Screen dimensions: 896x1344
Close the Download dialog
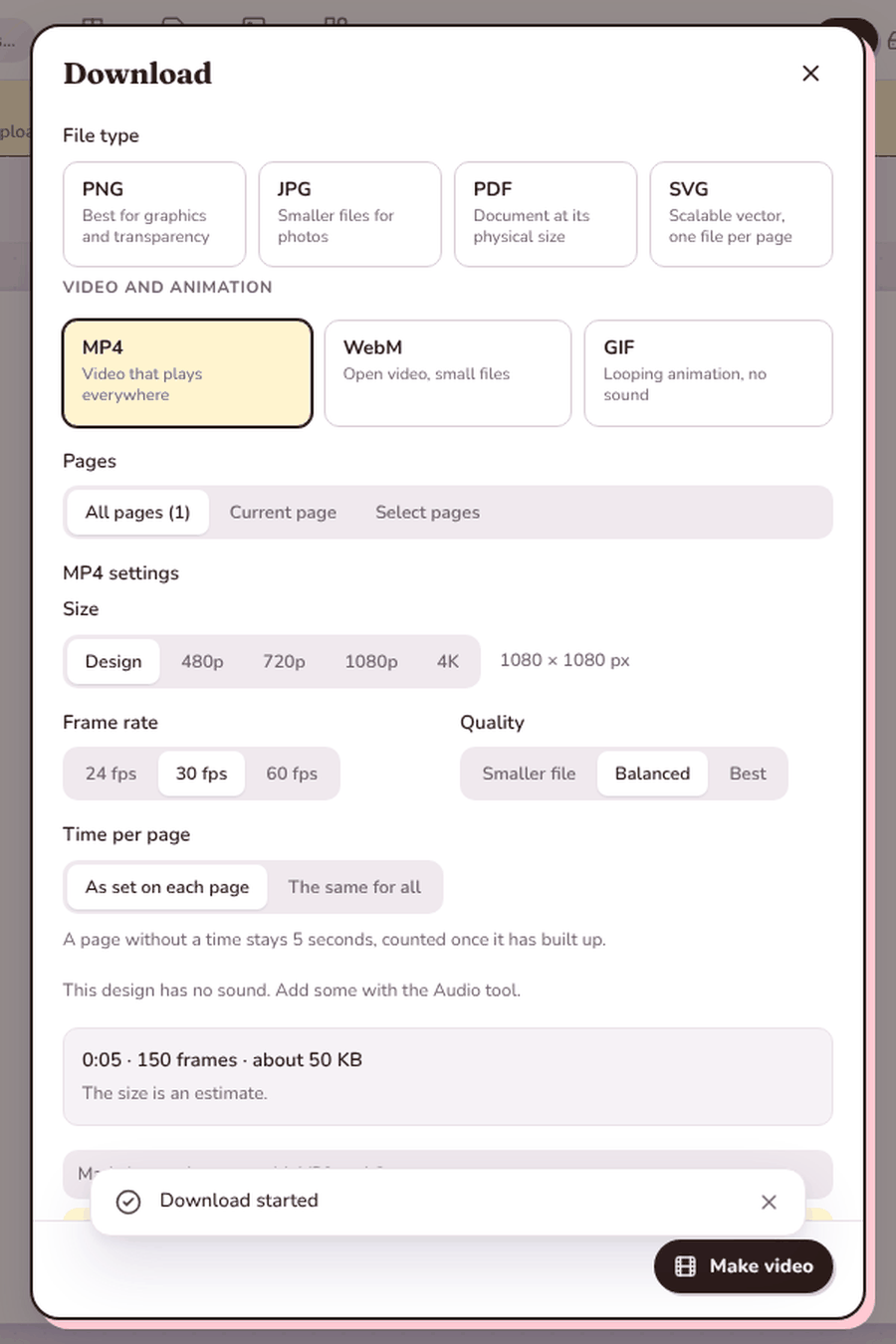(810, 74)
